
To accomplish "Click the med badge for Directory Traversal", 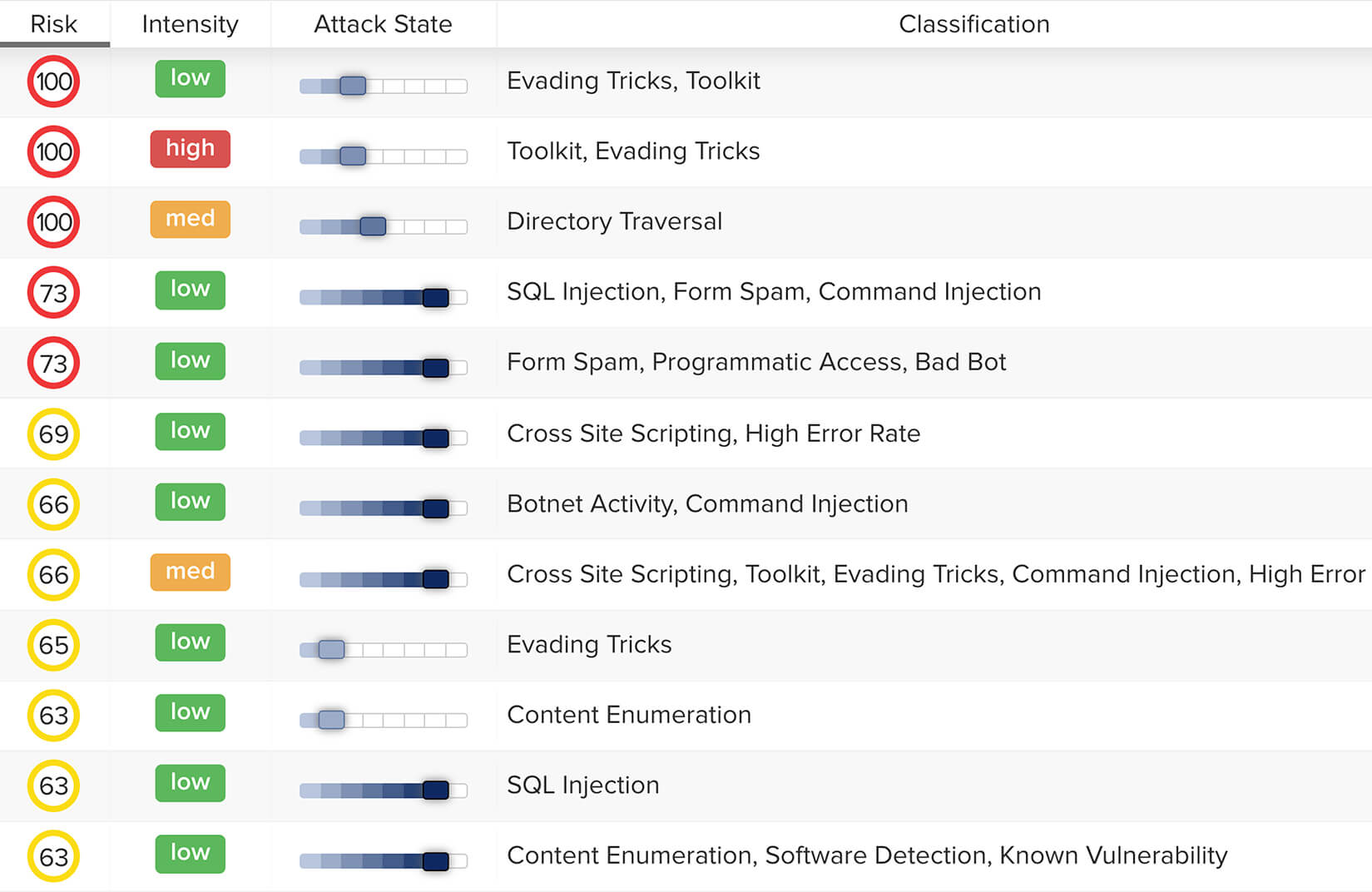I will coord(190,219).
